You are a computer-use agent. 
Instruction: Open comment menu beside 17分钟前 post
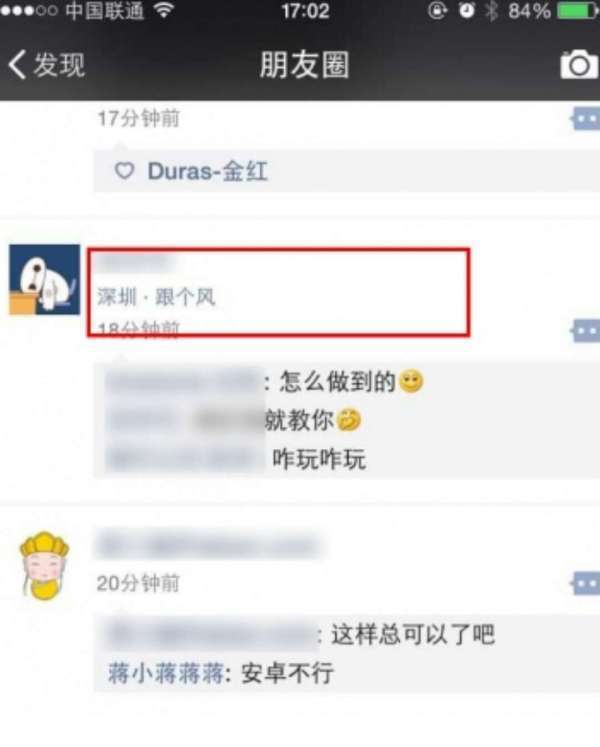pyautogui.click(x=585, y=119)
